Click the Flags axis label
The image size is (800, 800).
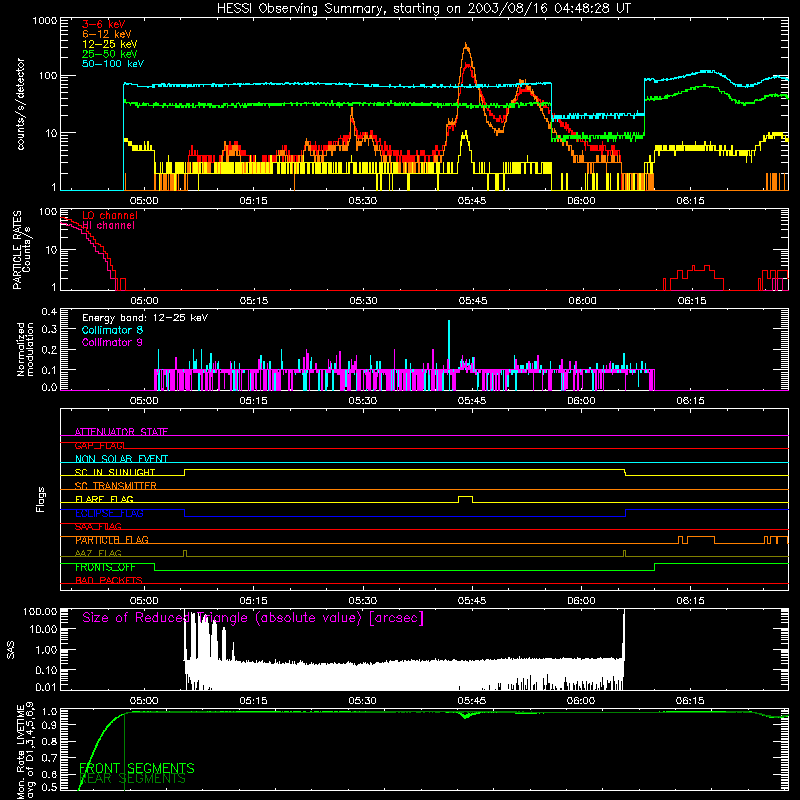click(41, 499)
